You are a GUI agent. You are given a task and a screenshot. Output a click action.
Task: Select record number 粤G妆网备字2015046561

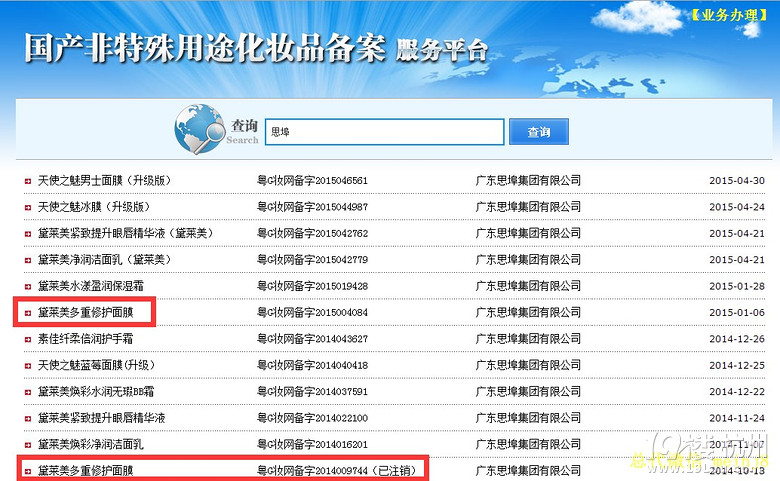click(312, 181)
